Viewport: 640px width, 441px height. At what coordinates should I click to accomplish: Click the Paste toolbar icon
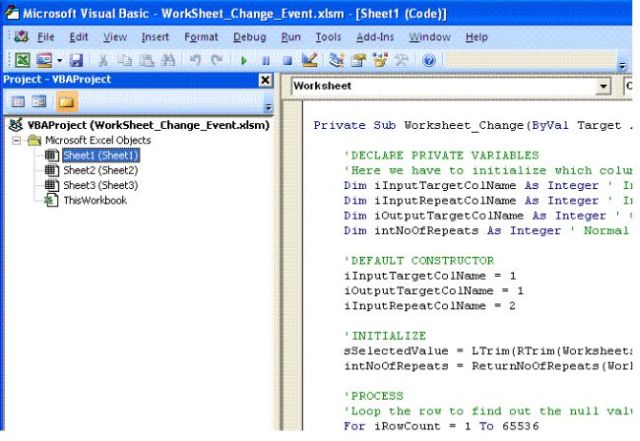click(x=147, y=60)
